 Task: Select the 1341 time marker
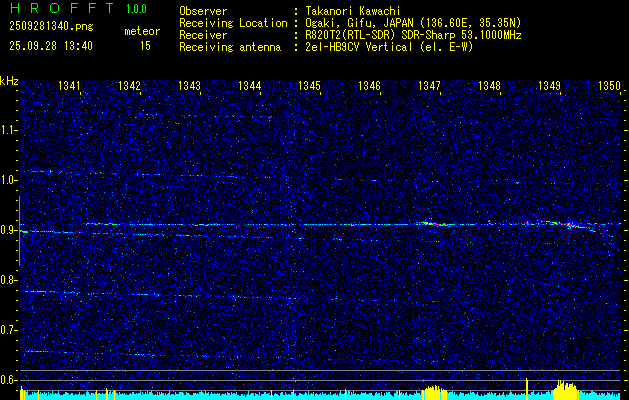coord(70,87)
